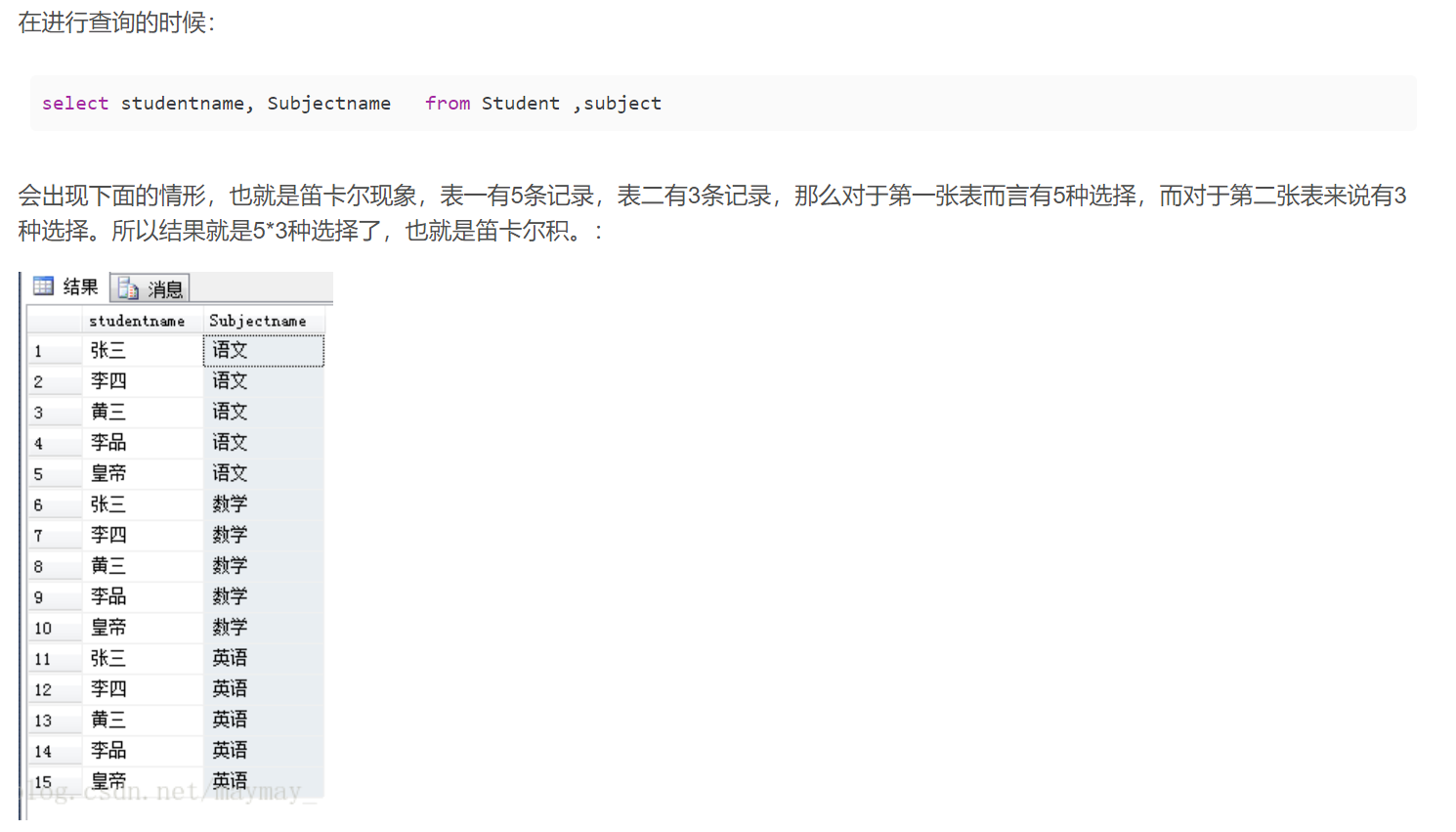Click 李品 cell in row 4

point(142,443)
